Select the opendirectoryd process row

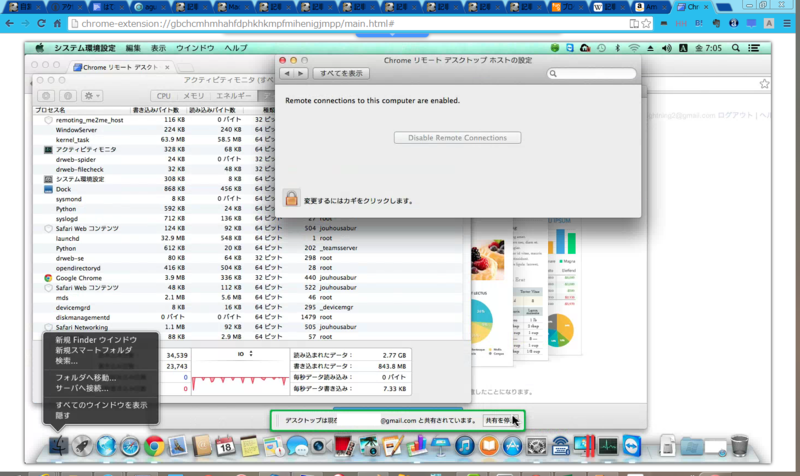point(250,268)
